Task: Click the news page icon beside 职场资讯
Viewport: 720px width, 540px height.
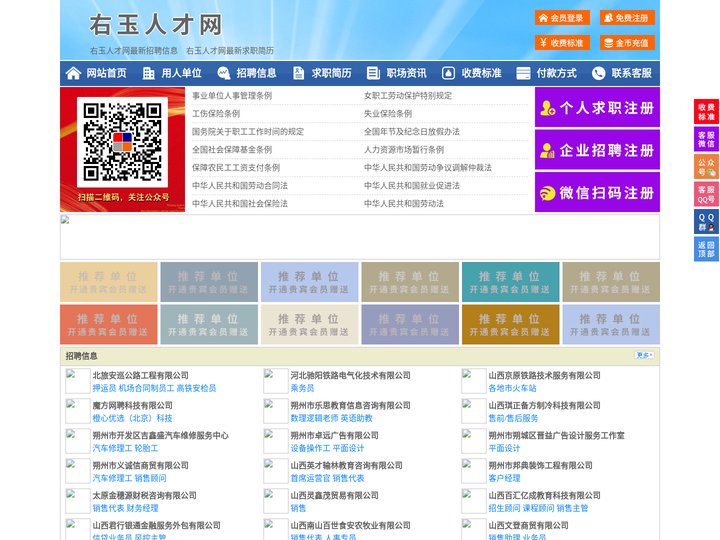Action: click(x=373, y=73)
